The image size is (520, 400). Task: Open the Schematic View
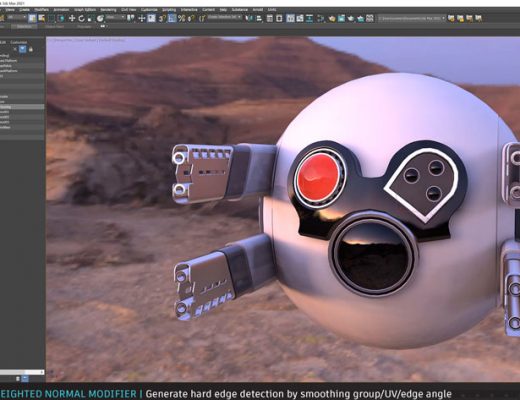coord(309,18)
